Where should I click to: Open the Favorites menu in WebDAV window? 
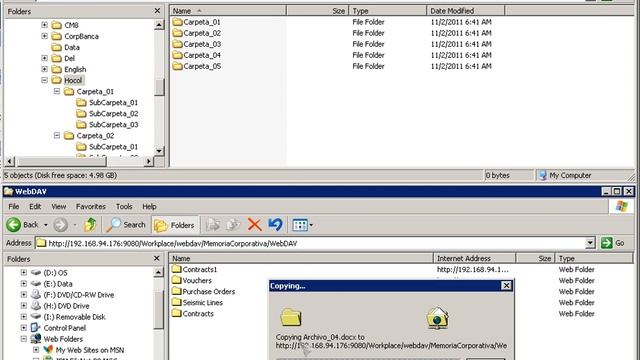91,207
